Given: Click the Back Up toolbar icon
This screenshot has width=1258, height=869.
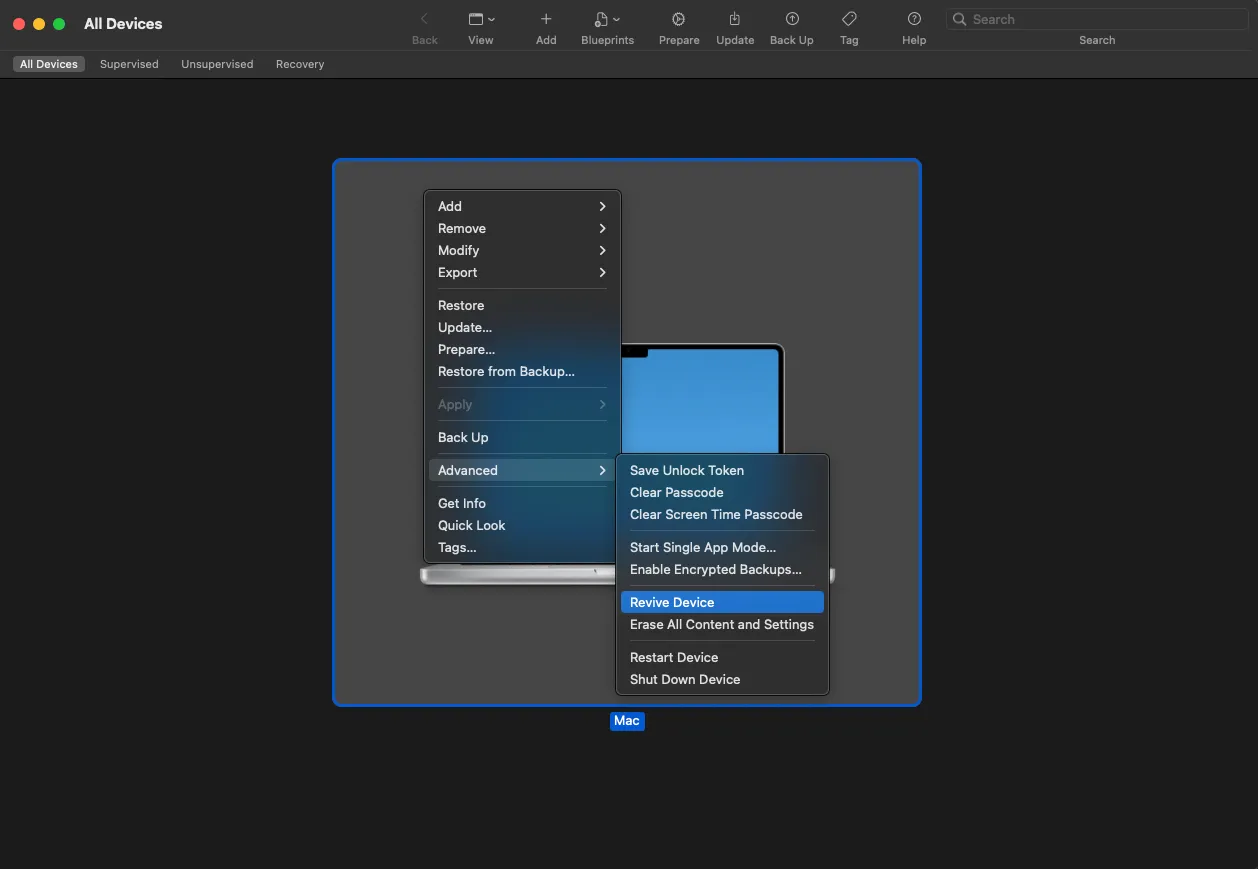Looking at the screenshot, I should [792, 19].
